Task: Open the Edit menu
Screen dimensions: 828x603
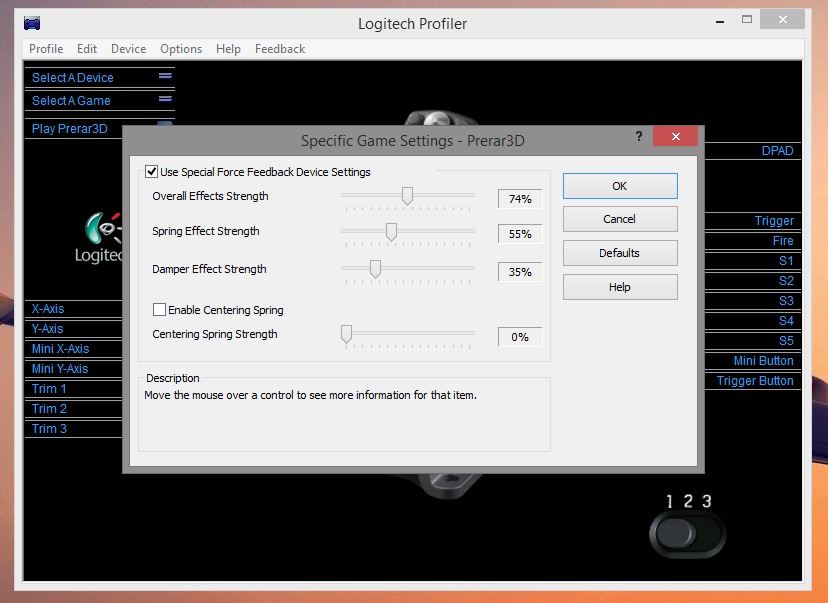Action: click(87, 49)
